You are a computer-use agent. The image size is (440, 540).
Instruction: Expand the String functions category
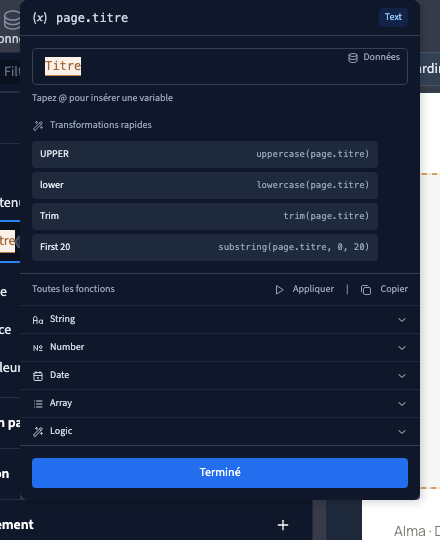[x=220, y=319]
